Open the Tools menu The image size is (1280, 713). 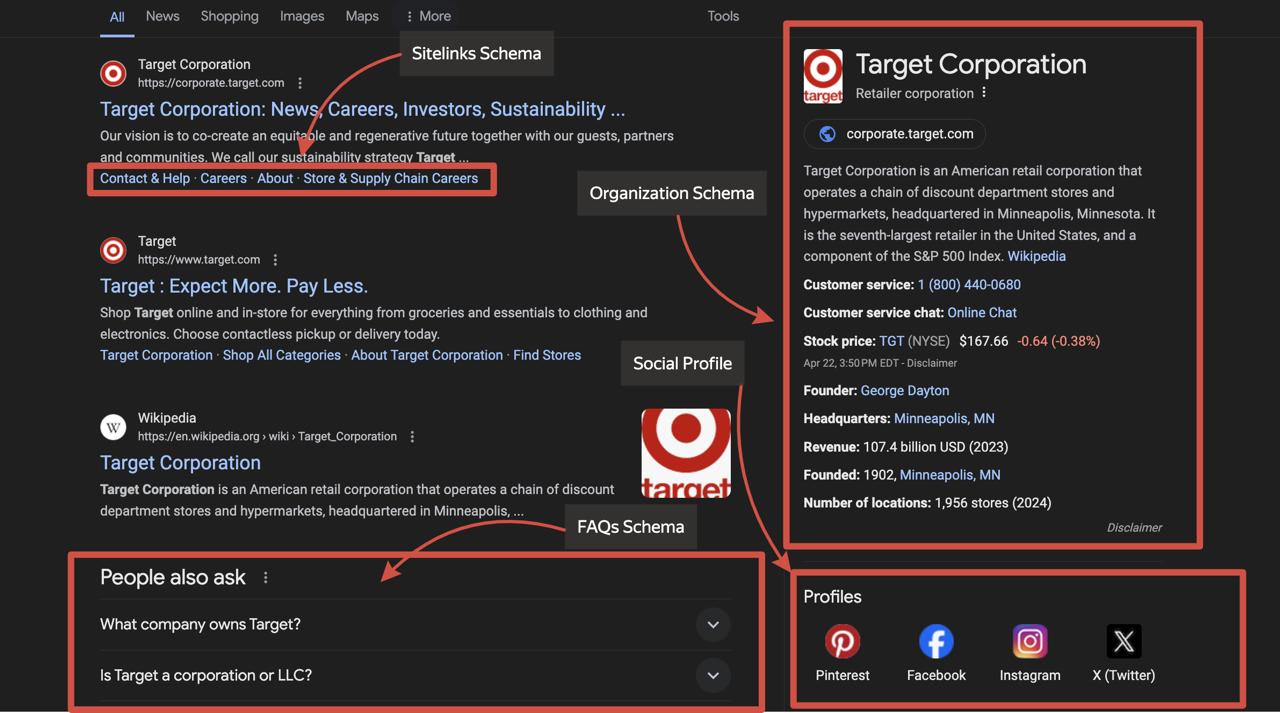click(723, 16)
